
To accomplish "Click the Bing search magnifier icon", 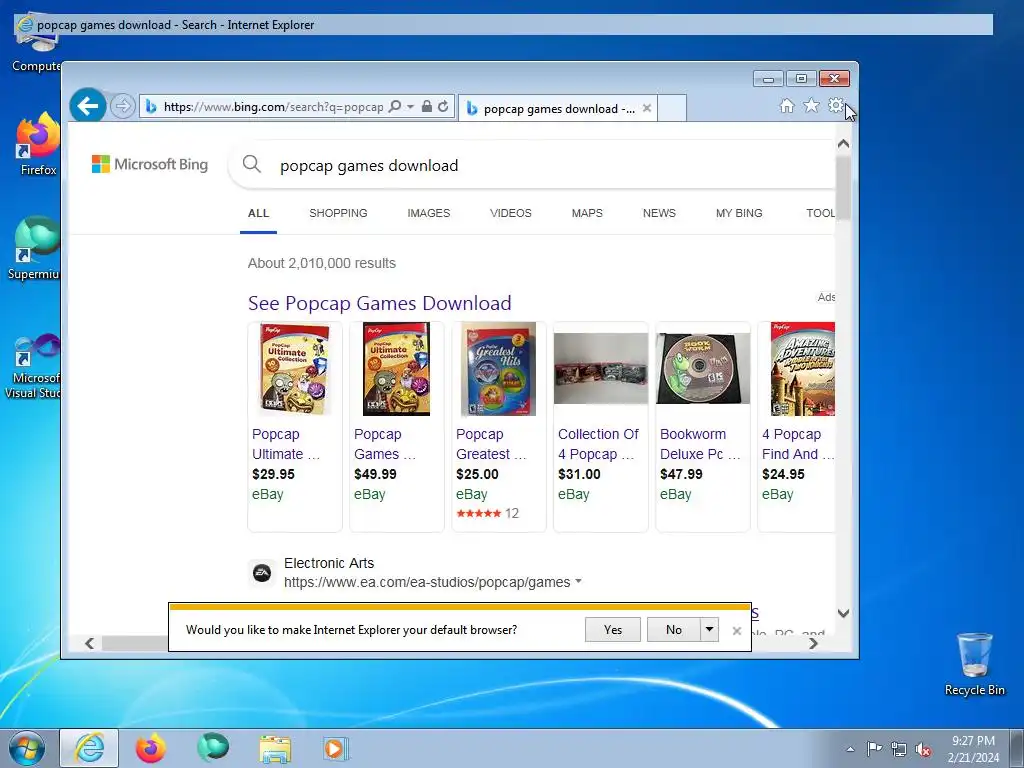I will (x=251, y=164).
